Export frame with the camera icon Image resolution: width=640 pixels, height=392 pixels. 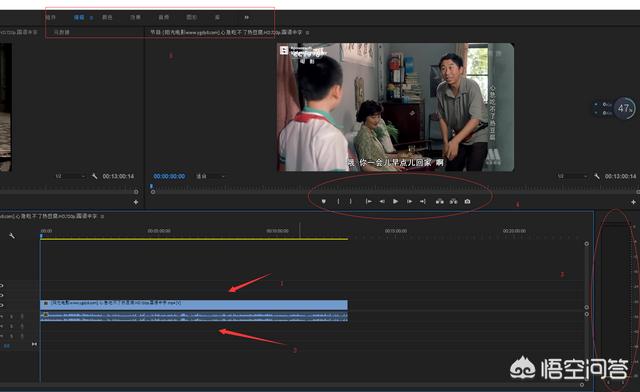pos(467,201)
